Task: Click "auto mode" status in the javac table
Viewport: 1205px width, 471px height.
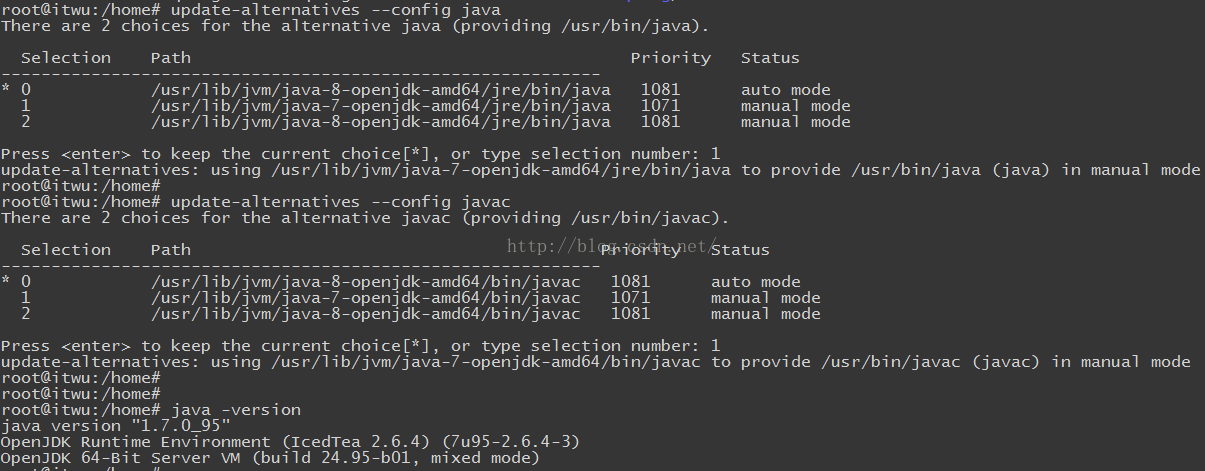Action: coord(755,282)
